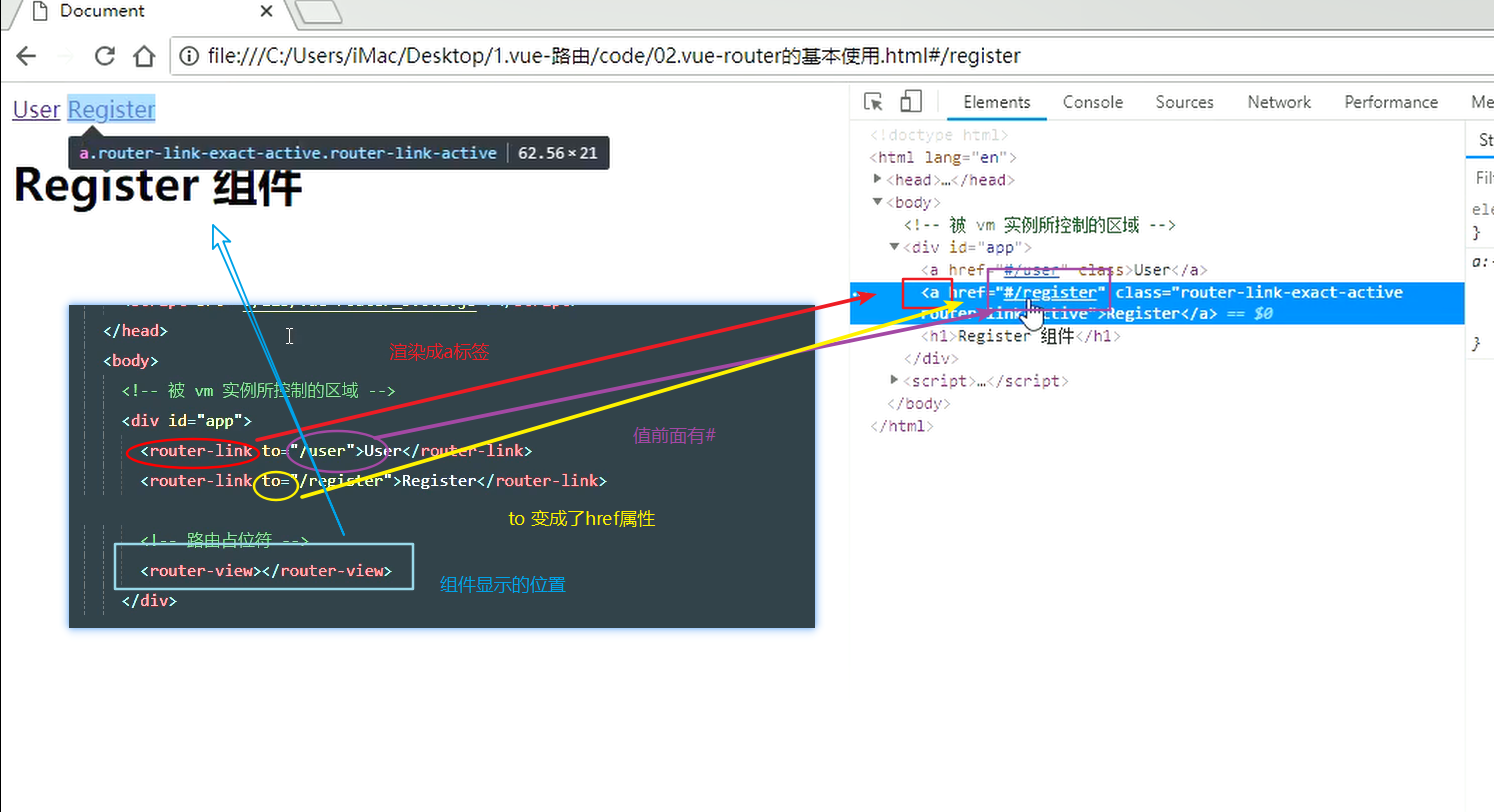
Task: Select the Document browser tab
Action: pos(145,12)
